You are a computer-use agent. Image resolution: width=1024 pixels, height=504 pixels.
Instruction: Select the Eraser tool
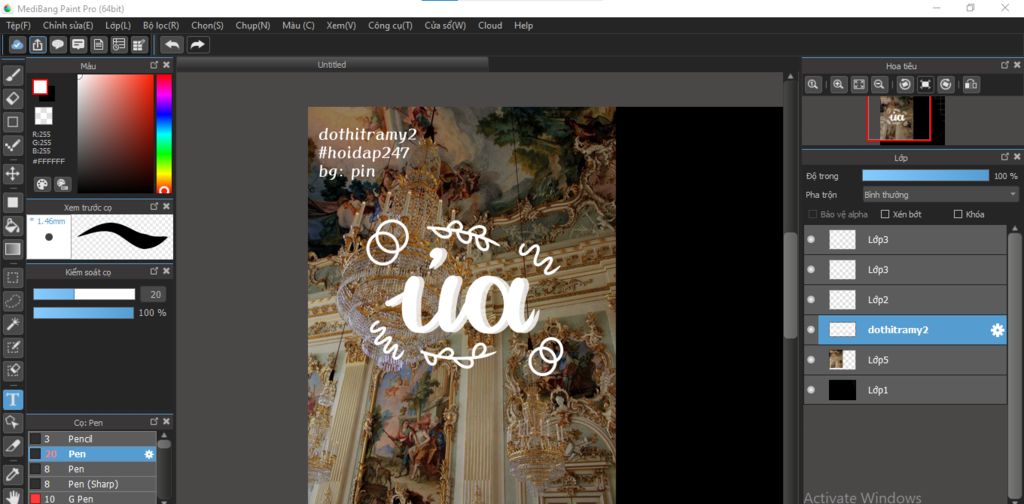[x=12, y=99]
